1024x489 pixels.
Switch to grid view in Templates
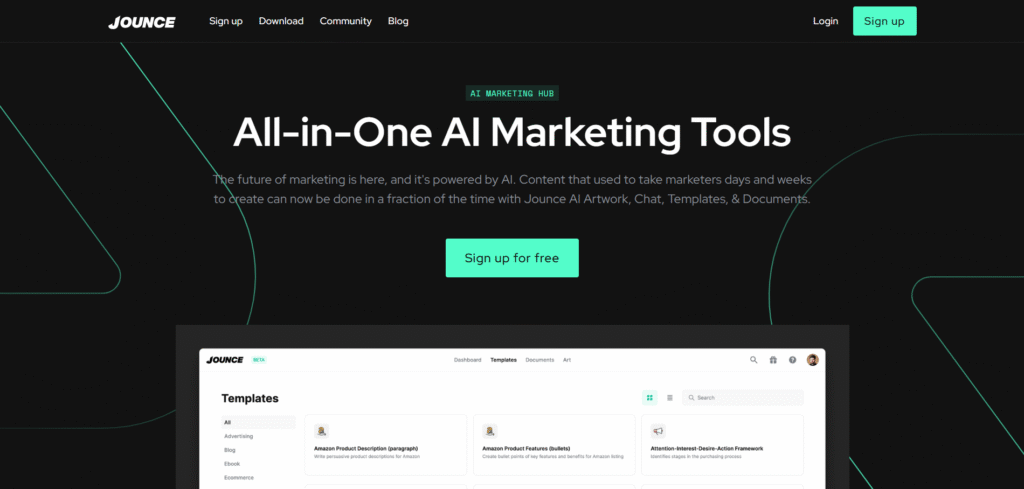click(x=650, y=398)
